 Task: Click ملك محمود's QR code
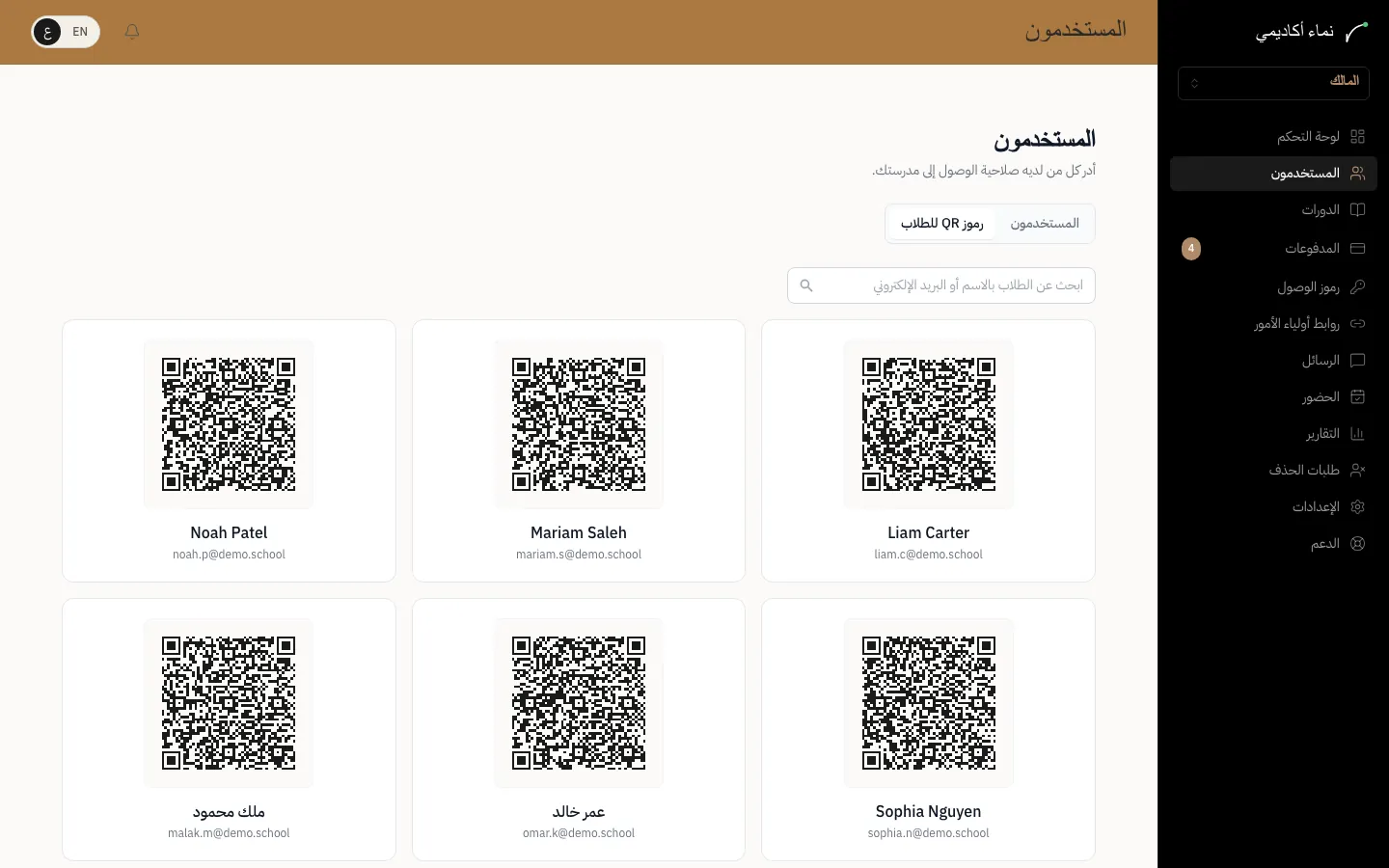229,703
